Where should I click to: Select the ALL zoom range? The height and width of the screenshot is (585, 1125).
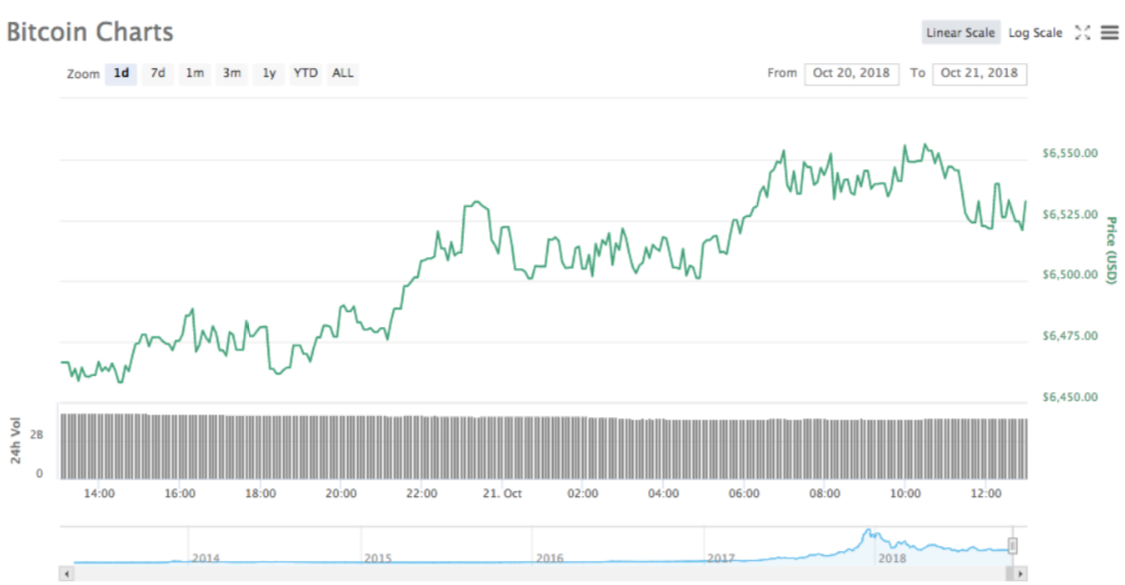(x=342, y=73)
